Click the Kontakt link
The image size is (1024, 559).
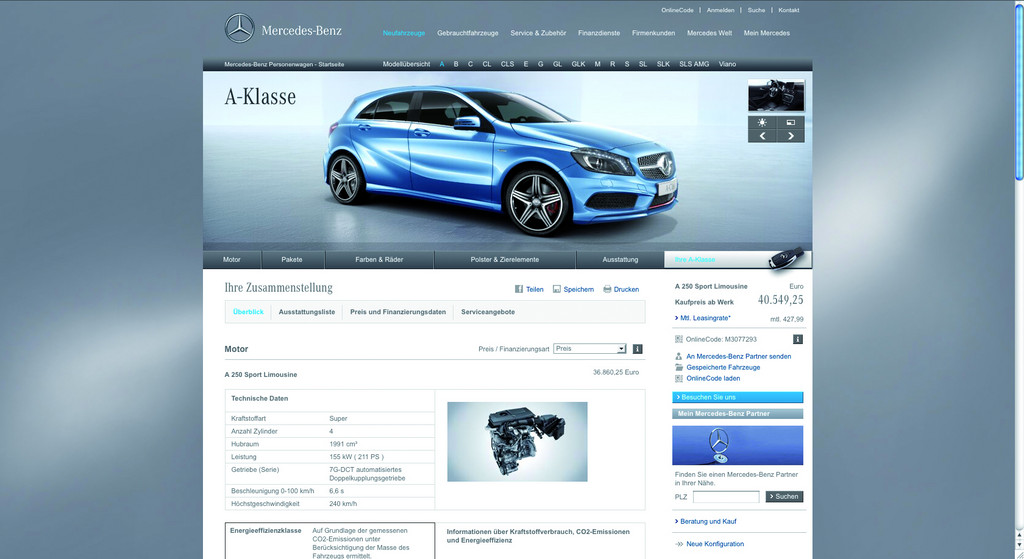click(x=788, y=10)
